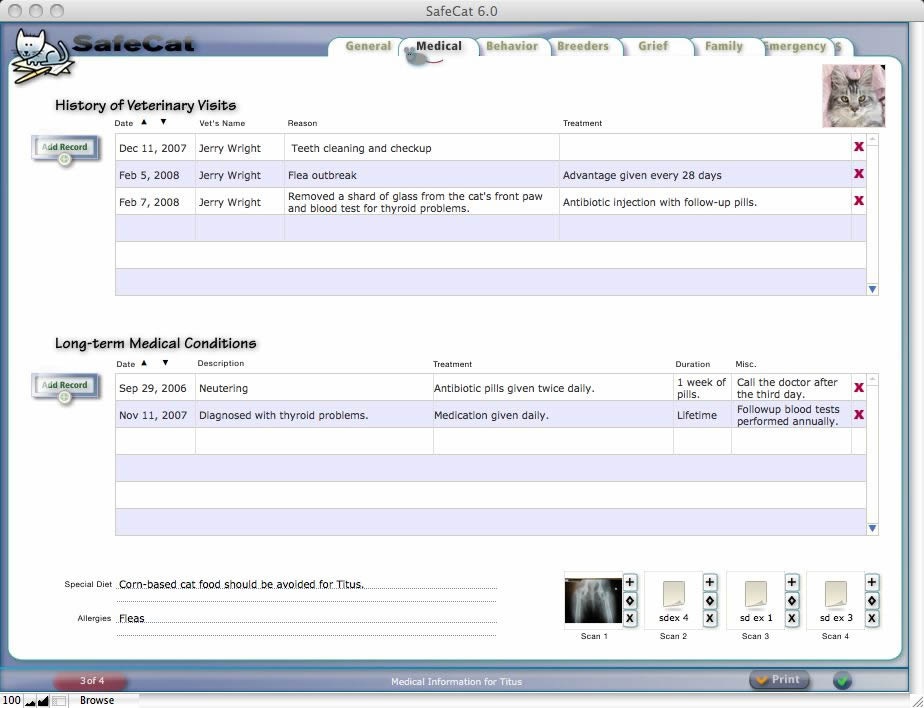Open Scan 2 with the diamond button
The image size is (924, 708).
(x=710, y=601)
